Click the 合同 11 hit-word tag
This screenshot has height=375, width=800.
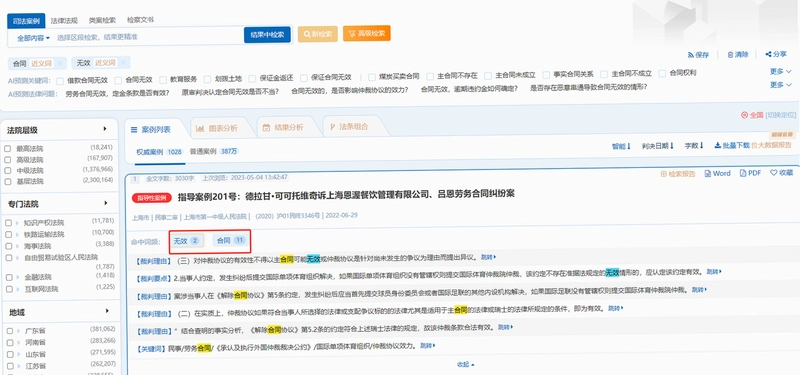[231, 240]
